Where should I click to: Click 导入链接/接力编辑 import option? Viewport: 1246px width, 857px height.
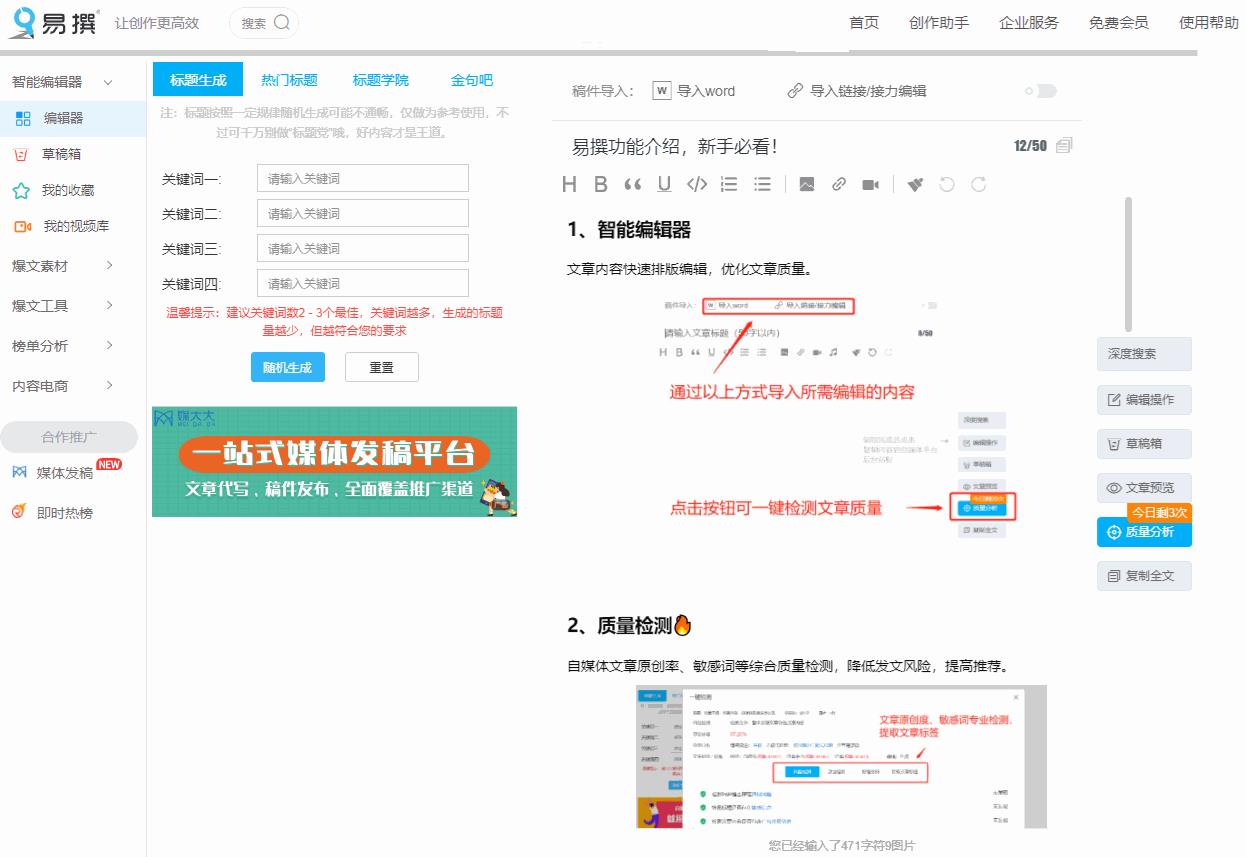tap(857, 91)
